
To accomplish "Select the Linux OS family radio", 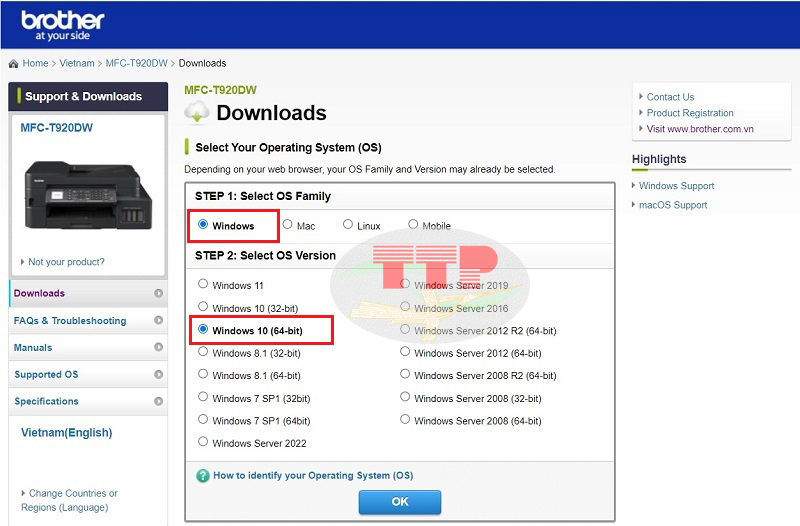I will [348, 224].
